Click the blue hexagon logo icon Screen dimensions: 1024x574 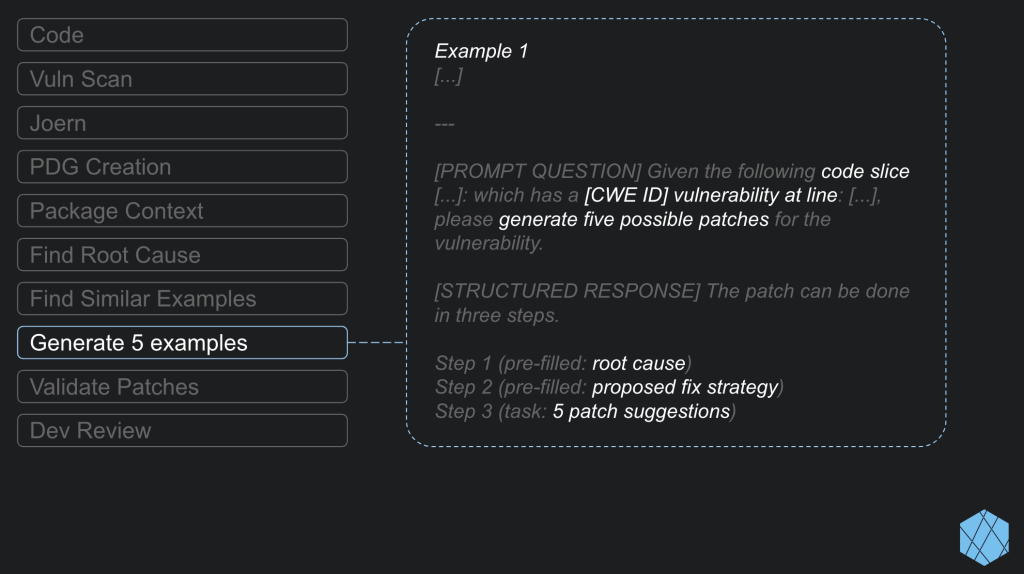pos(984,537)
